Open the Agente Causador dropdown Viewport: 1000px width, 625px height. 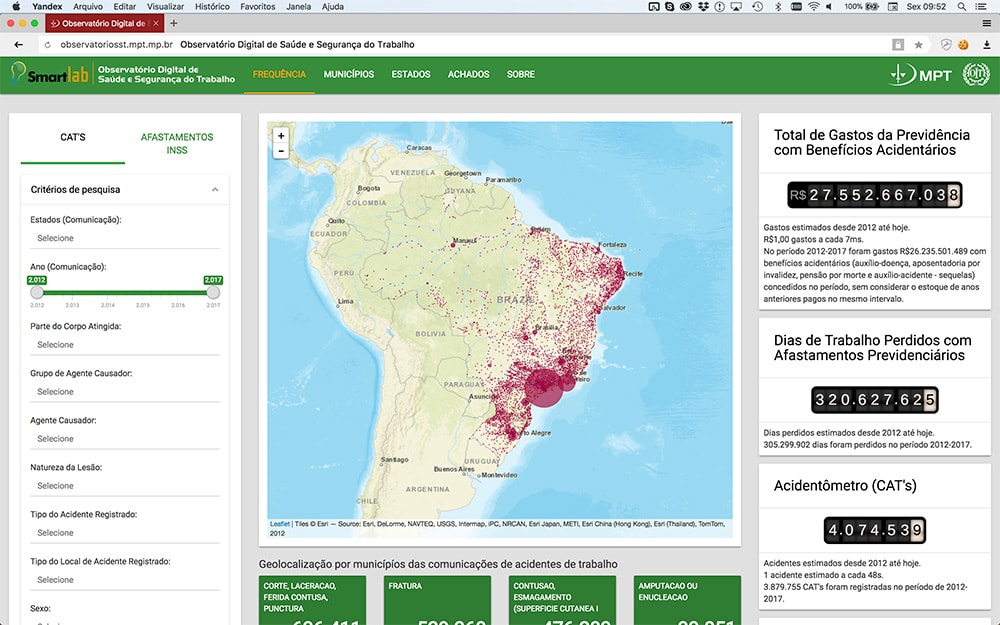(x=125, y=439)
